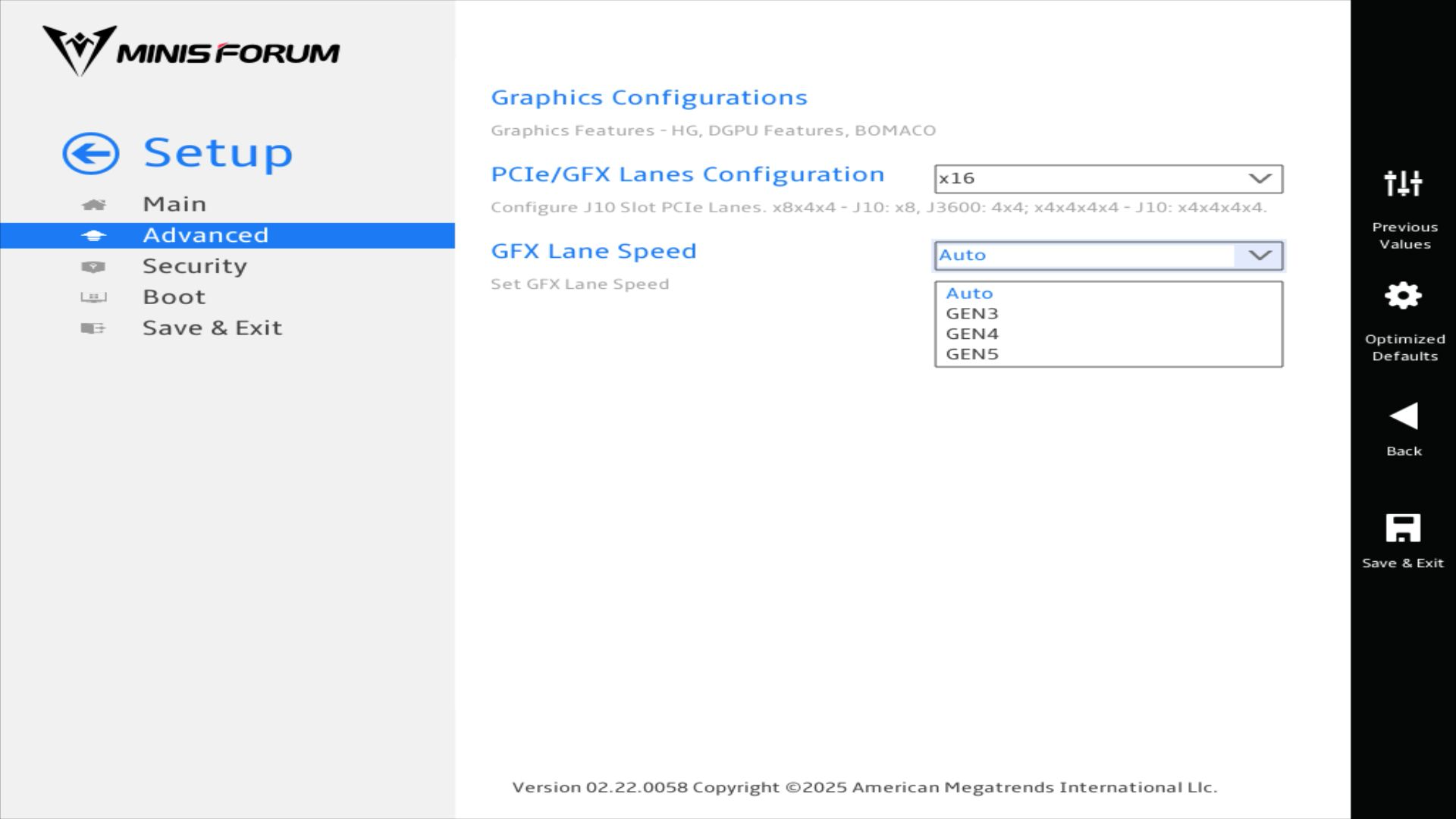Image resolution: width=1456 pixels, height=819 pixels.
Task: Open the Graphics Configurations heading link
Action: point(649,98)
